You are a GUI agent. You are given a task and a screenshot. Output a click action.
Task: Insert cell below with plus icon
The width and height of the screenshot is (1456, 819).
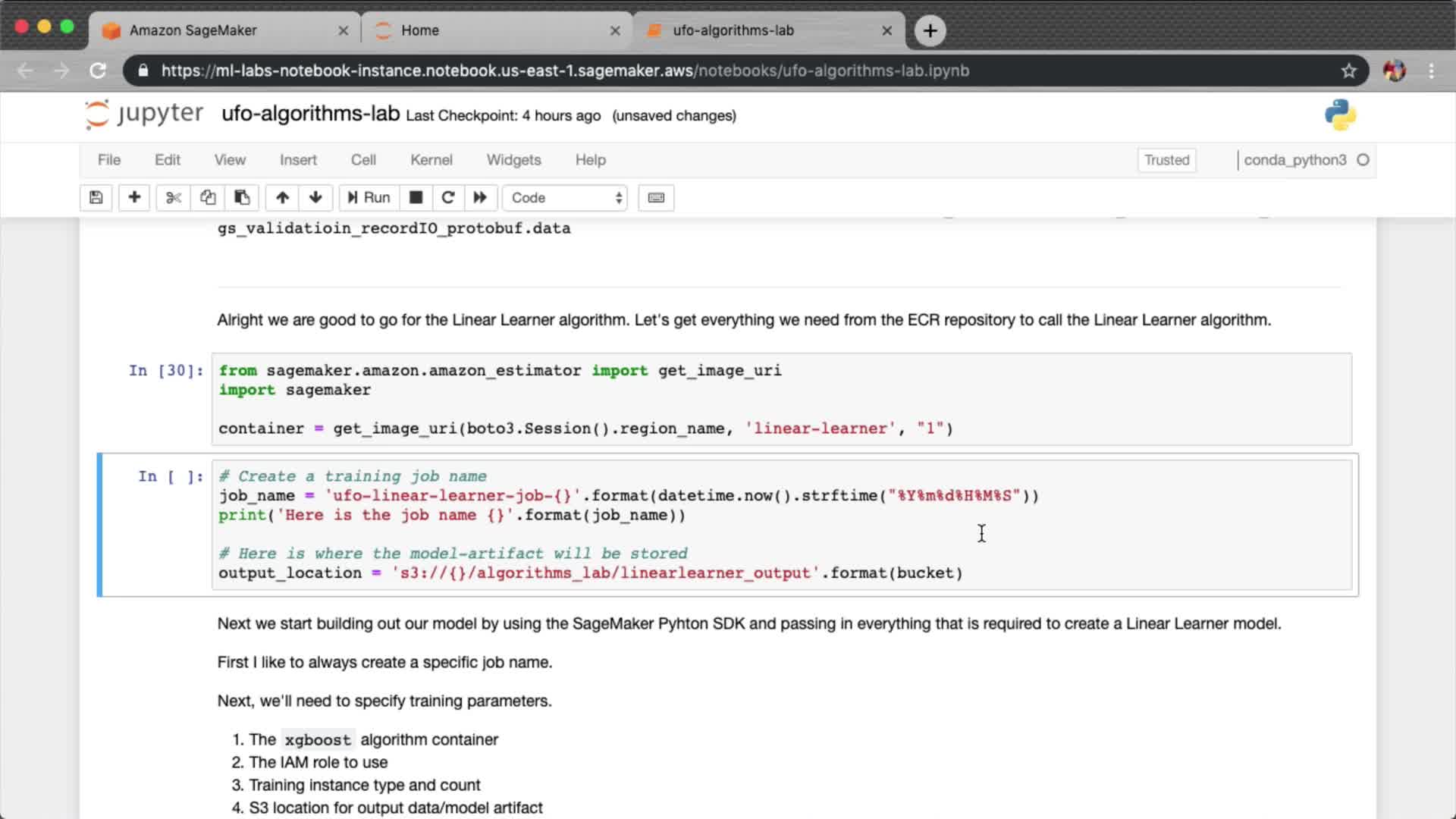[x=134, y=198]
